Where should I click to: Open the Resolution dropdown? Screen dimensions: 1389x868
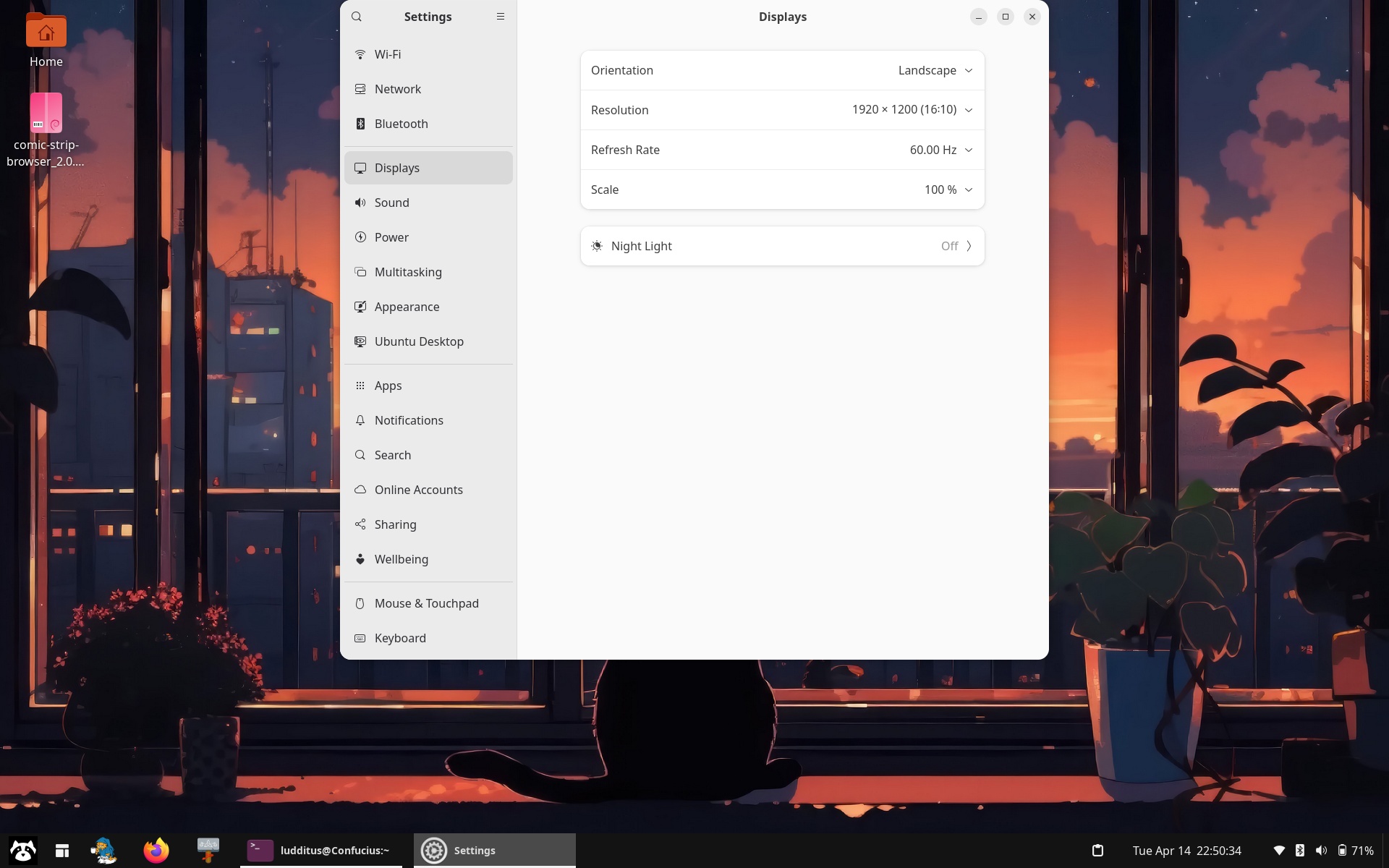(x=912, y=110)
